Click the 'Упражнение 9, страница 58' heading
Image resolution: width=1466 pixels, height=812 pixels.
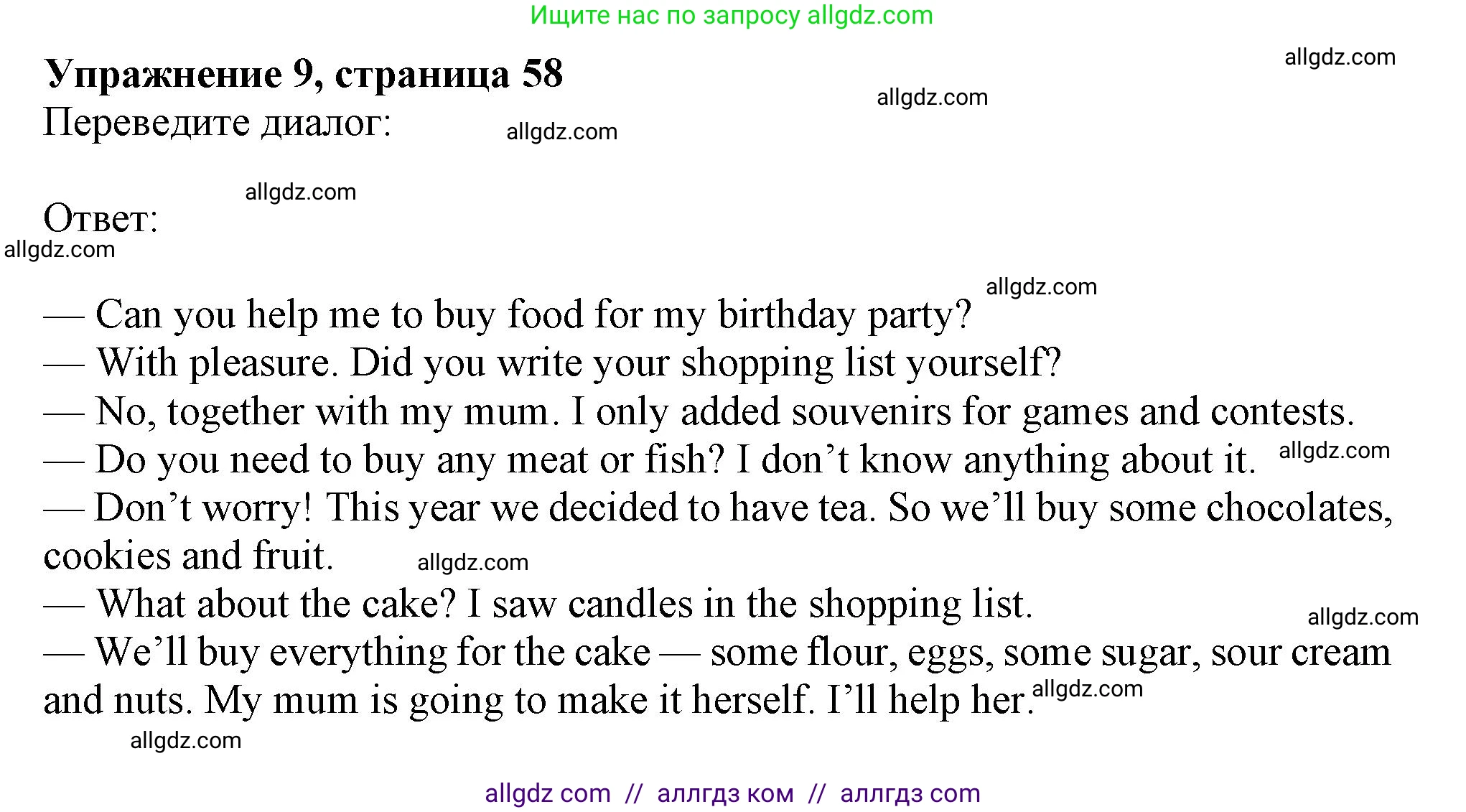pos(303,74)
